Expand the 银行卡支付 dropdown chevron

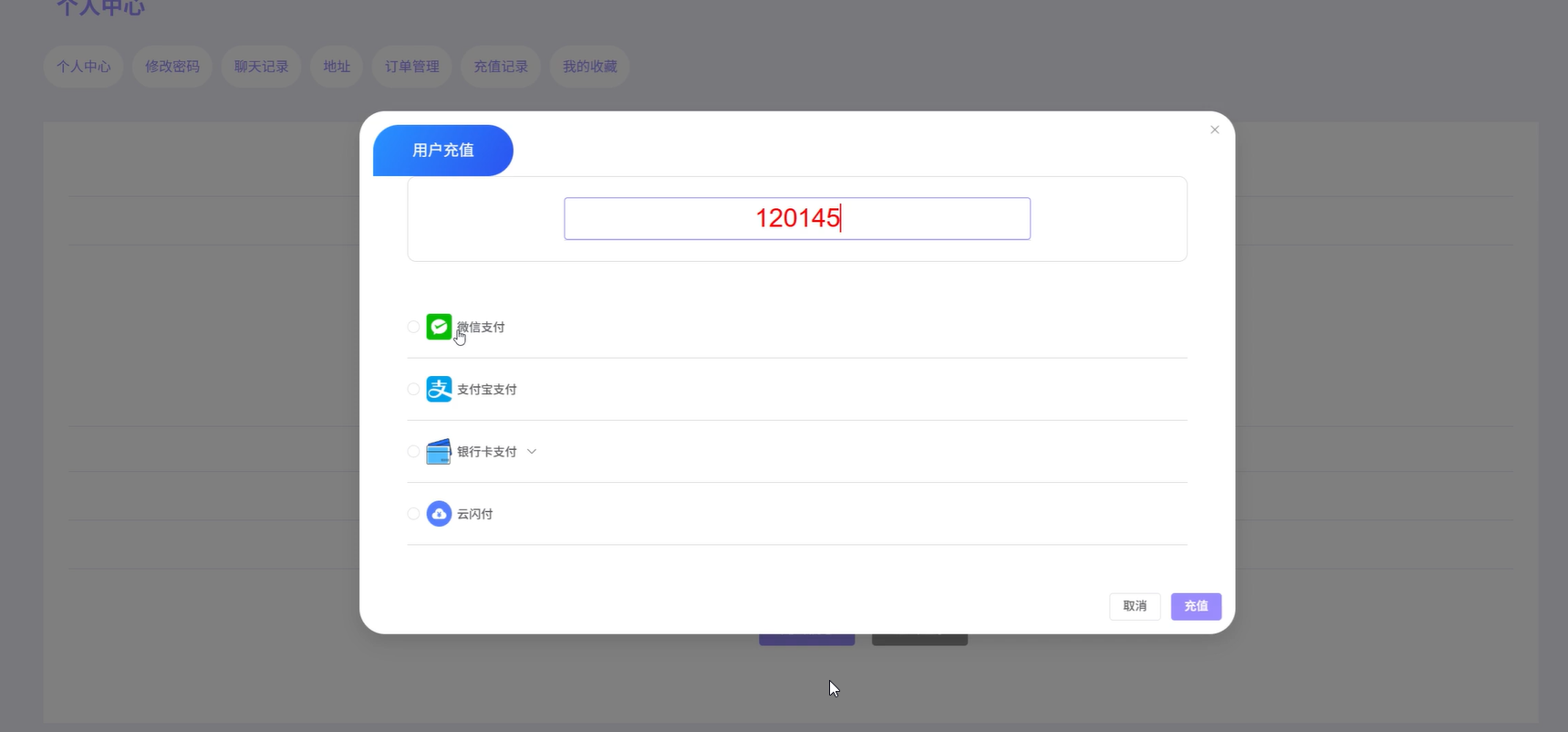click(532, 451)
